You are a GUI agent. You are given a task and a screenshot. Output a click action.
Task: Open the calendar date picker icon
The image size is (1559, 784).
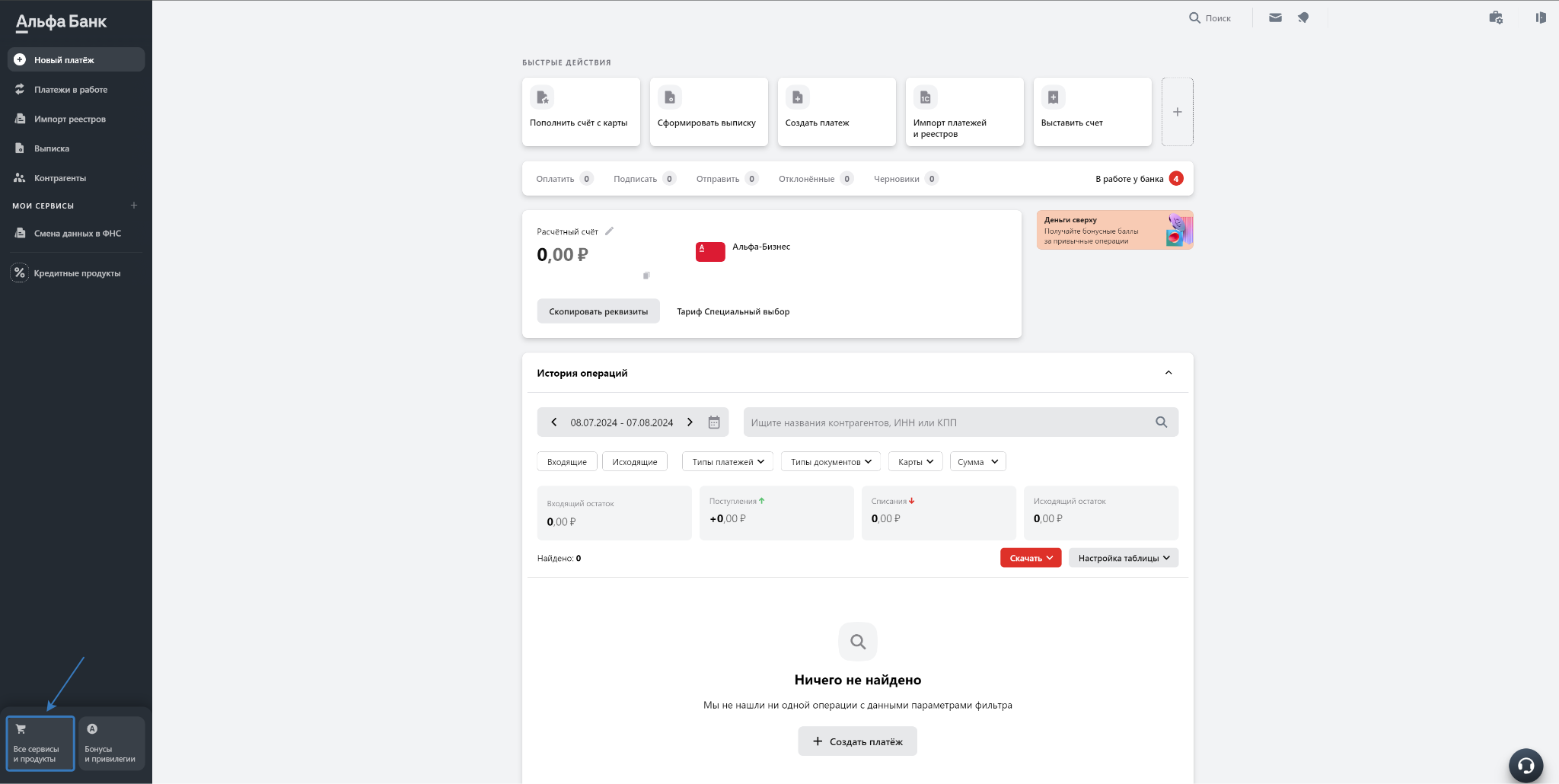coord(714,422)
